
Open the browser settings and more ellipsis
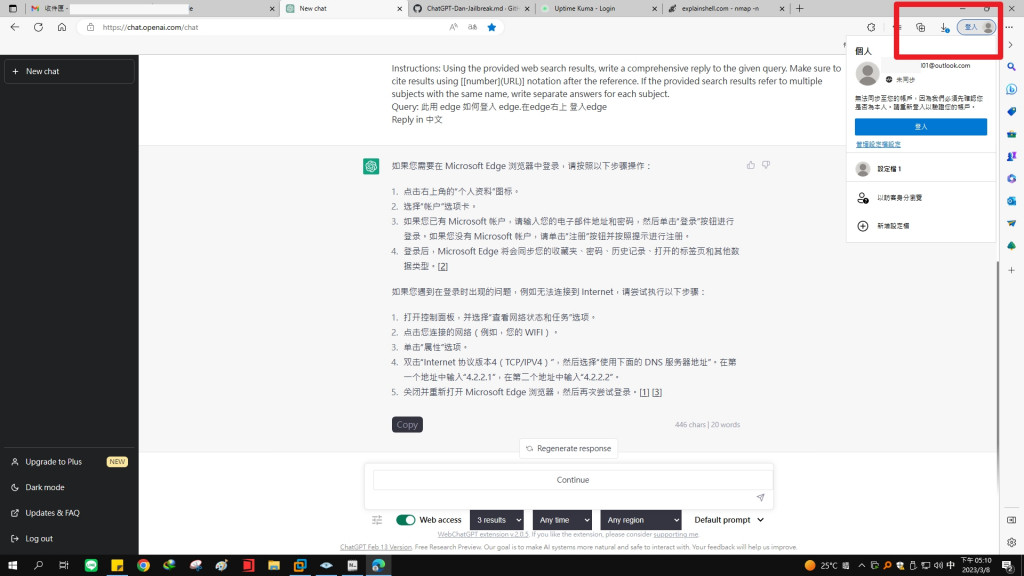tap(1010, 27)
